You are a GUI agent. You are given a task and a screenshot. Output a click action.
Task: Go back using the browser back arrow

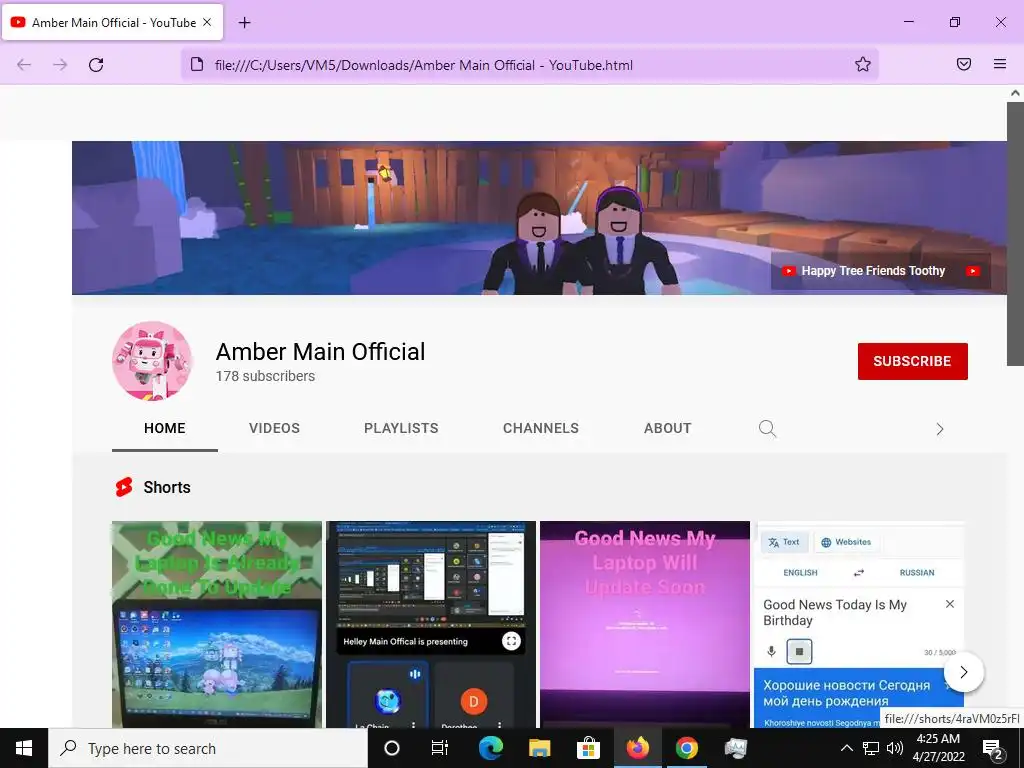tap(24, 65)
